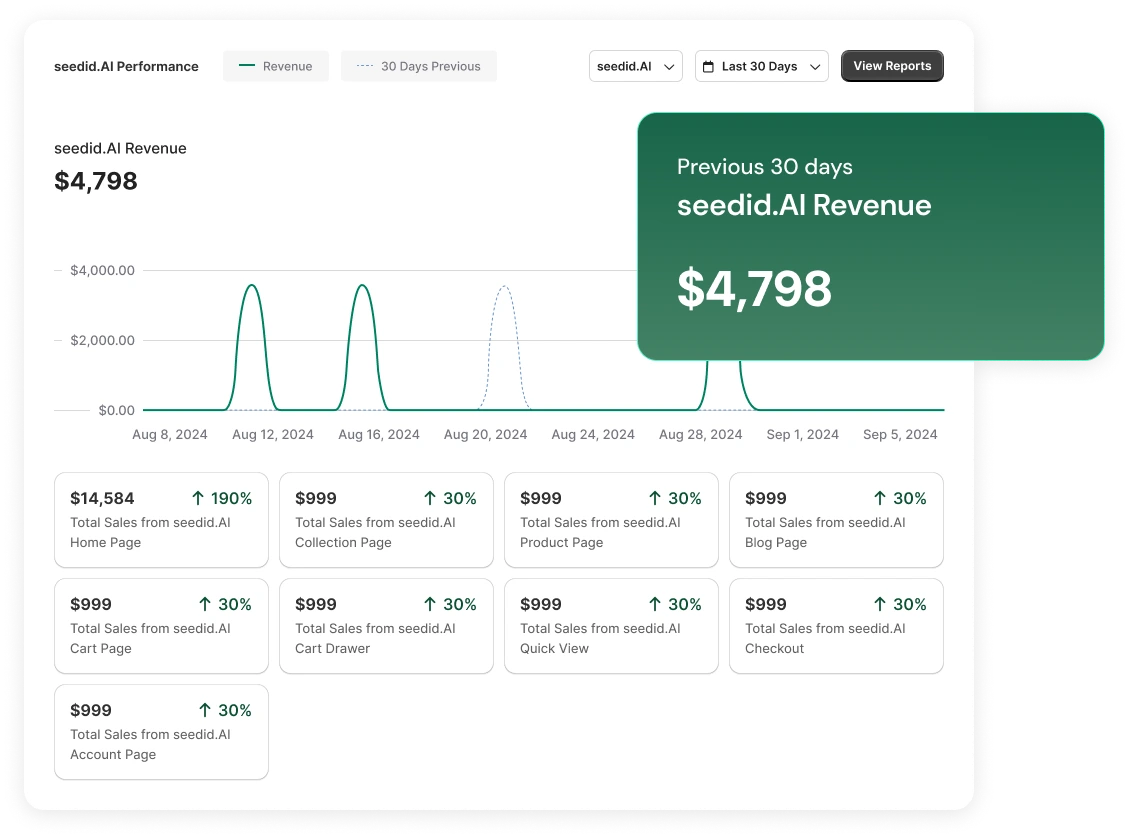Image resolution: width=1129 pixels, height=838 pixels.
Task: Click the Aug 20, 2024 axis label
Action: pos(485,434)
